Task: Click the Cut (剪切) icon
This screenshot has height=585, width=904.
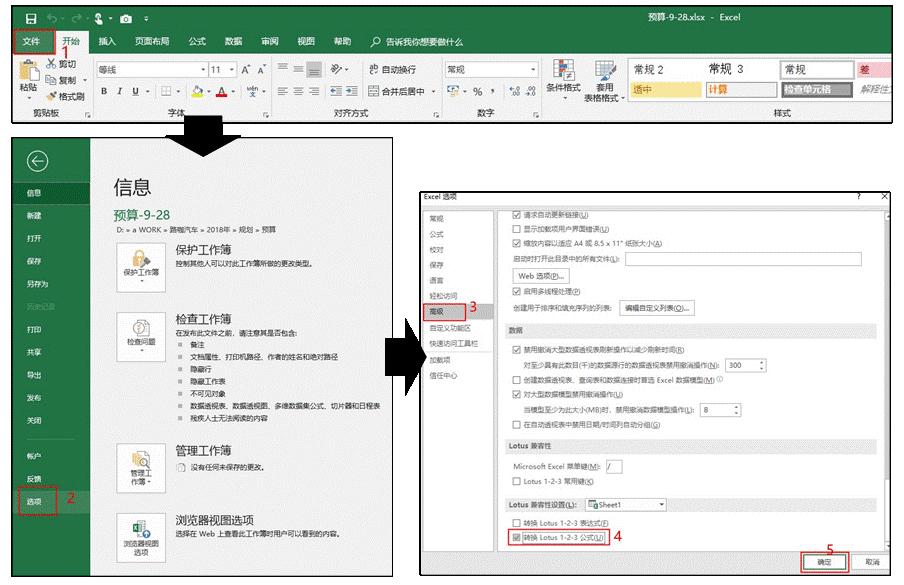Action: tap(51, 64)
